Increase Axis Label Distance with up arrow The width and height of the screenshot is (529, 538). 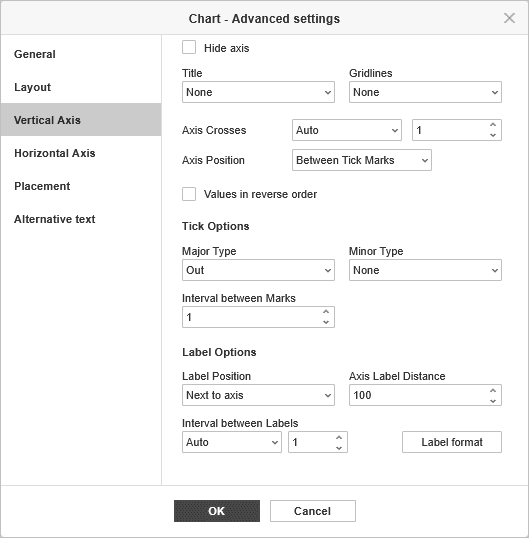493,390
